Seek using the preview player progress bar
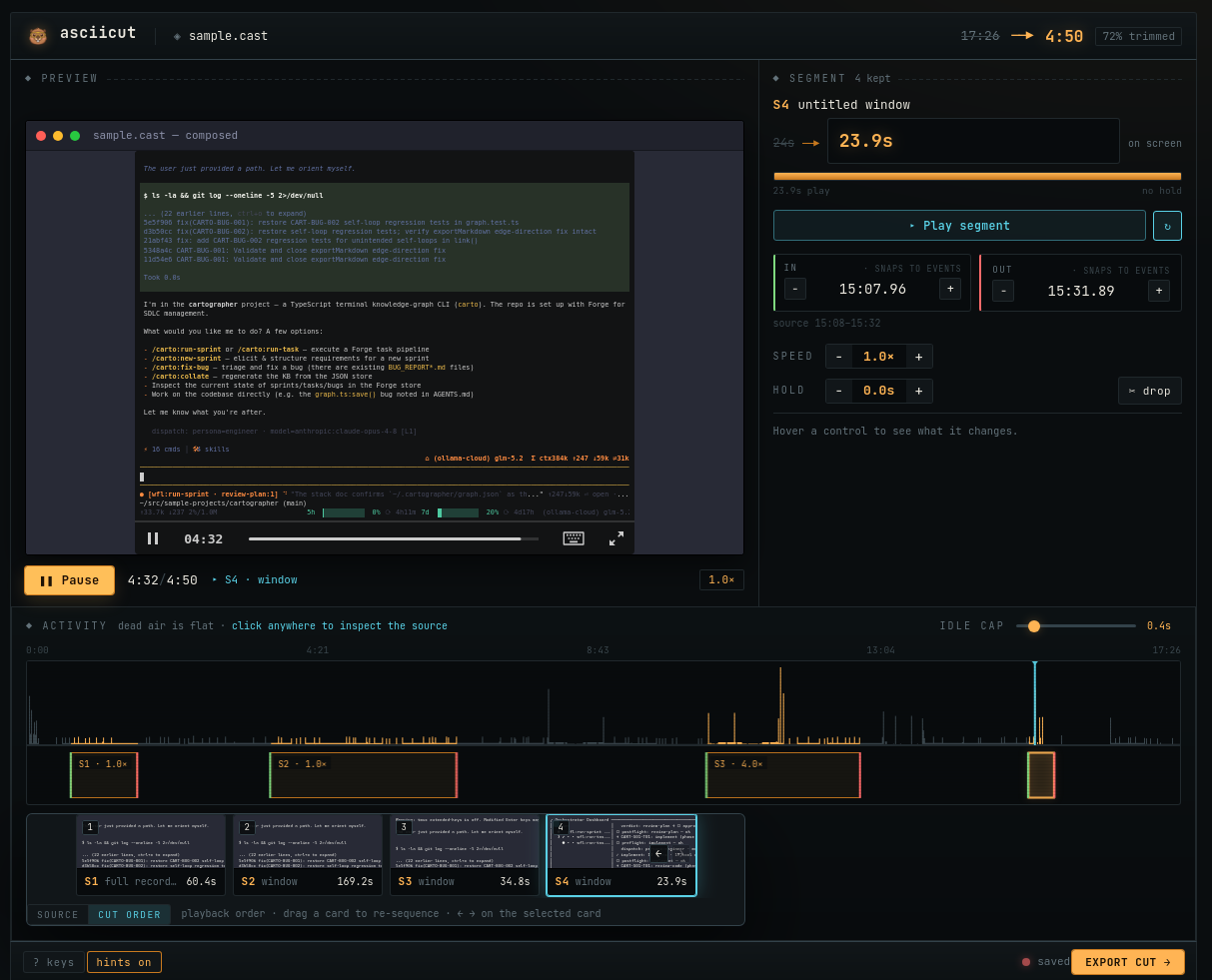Viewport: 1212px width, 980px height. (394, 538)
